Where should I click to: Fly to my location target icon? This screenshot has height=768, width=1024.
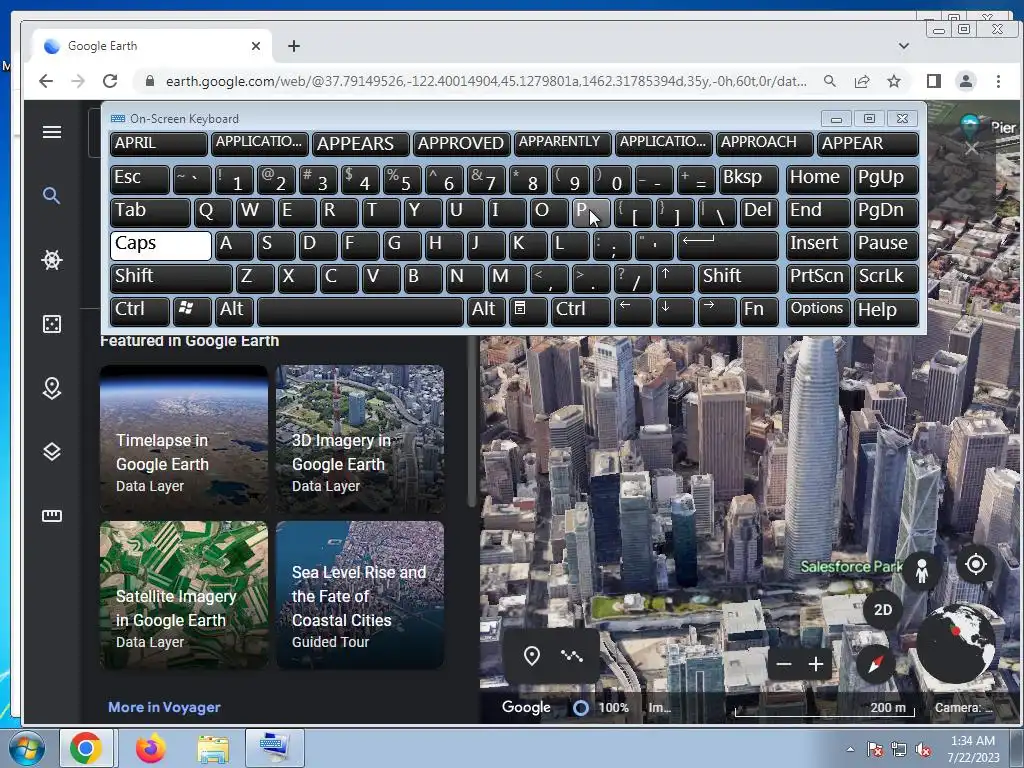pos(976,564)
